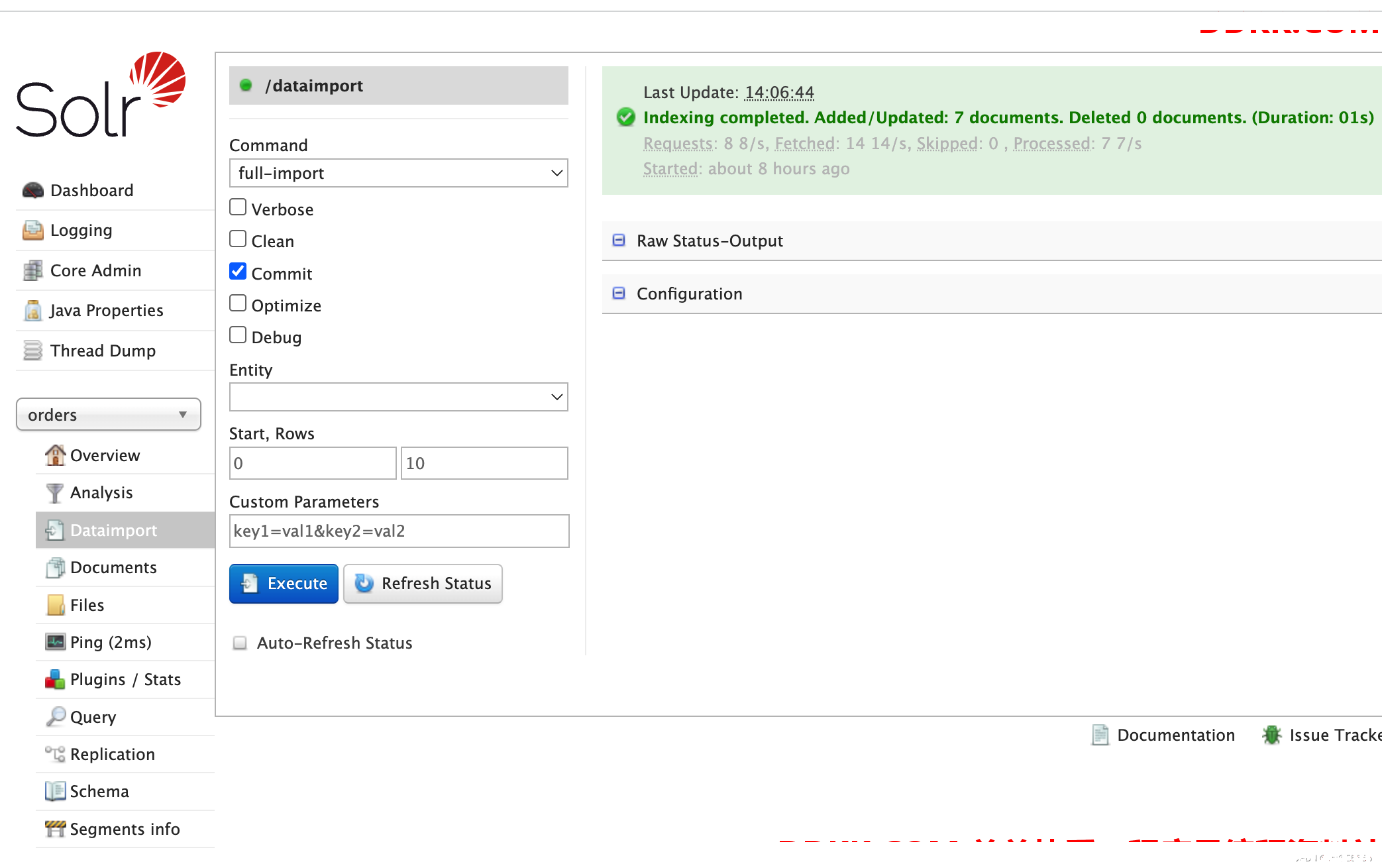Image resolution: width=1382 pixels, height=868 pixels.
Task: Click the Java Properties jar icon
Action: (32, 310)
